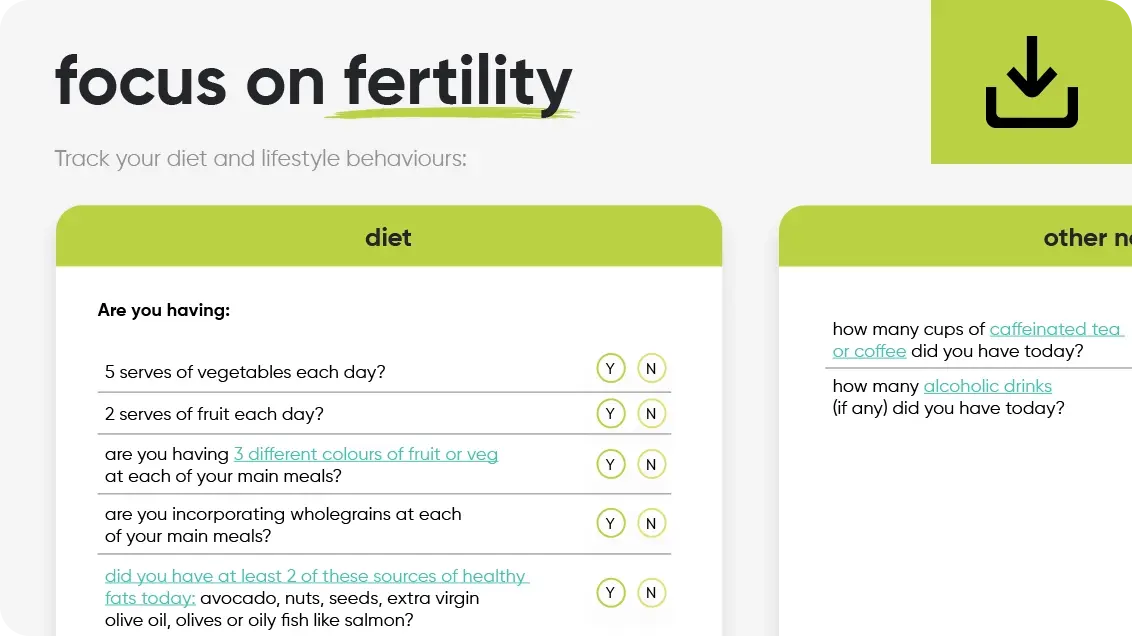Click the 'Are you having:' label
1132x636 pixels.
tap(164, 310)
